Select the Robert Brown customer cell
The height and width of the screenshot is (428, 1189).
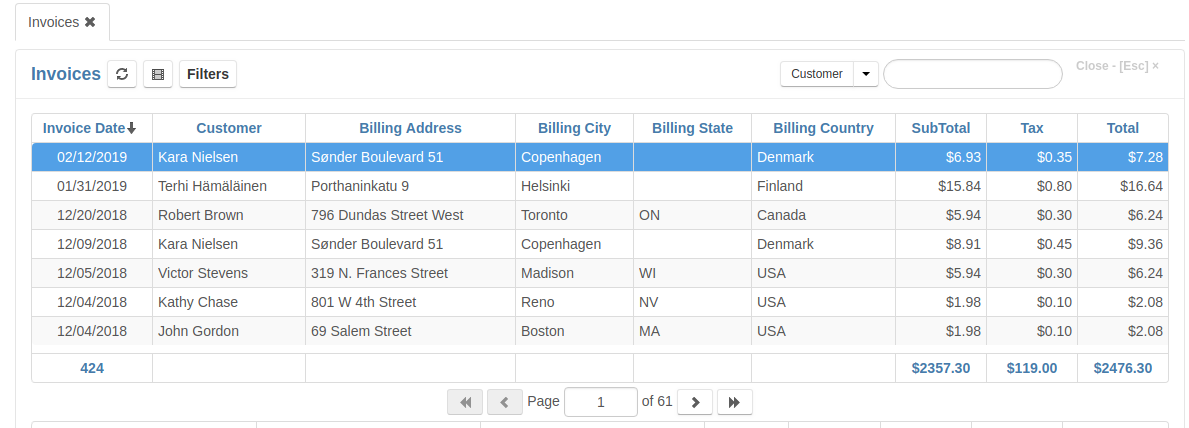[229, 215]
